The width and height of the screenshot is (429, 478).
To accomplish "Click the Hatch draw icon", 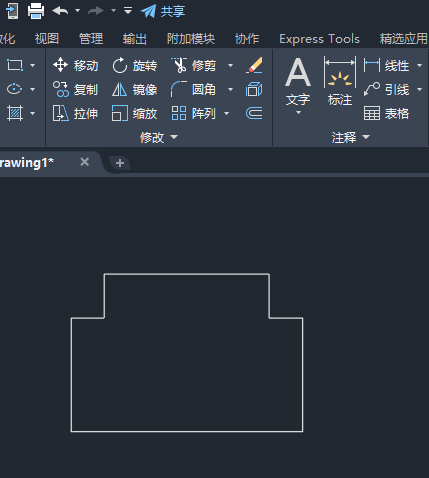I will coord(15,113).
